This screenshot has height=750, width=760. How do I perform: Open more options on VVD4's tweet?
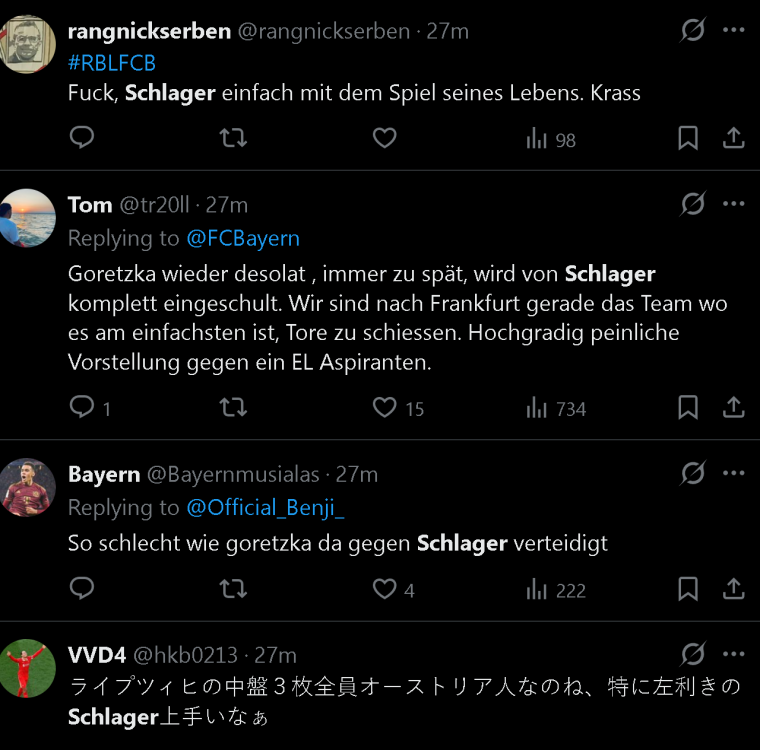point(734,654)
